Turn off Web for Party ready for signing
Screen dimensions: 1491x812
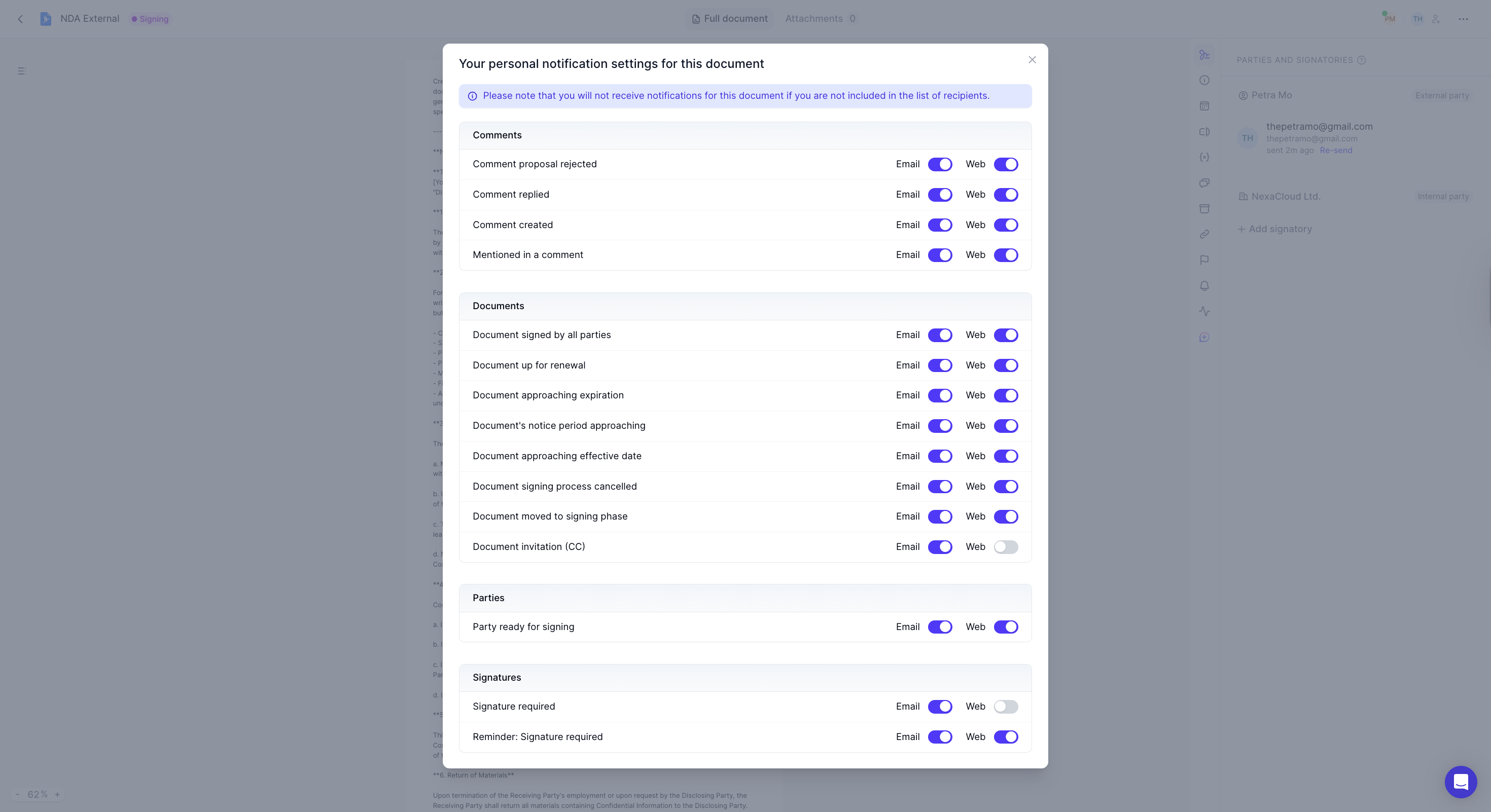pyautogui.click(x=1006, y=627)
